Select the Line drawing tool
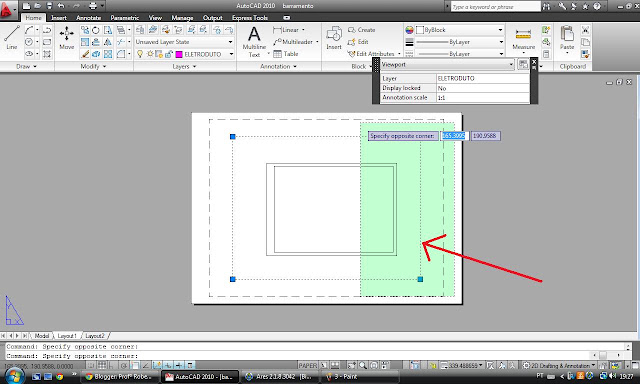640x384 pixels. tap(11, 37)
